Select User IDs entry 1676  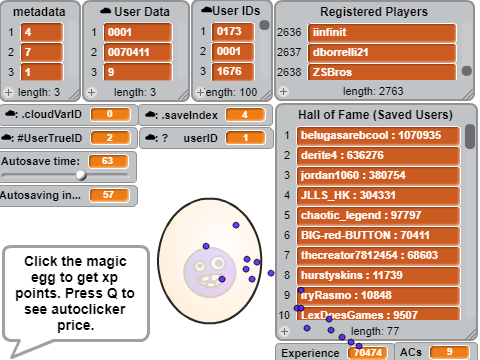point(233,71)
